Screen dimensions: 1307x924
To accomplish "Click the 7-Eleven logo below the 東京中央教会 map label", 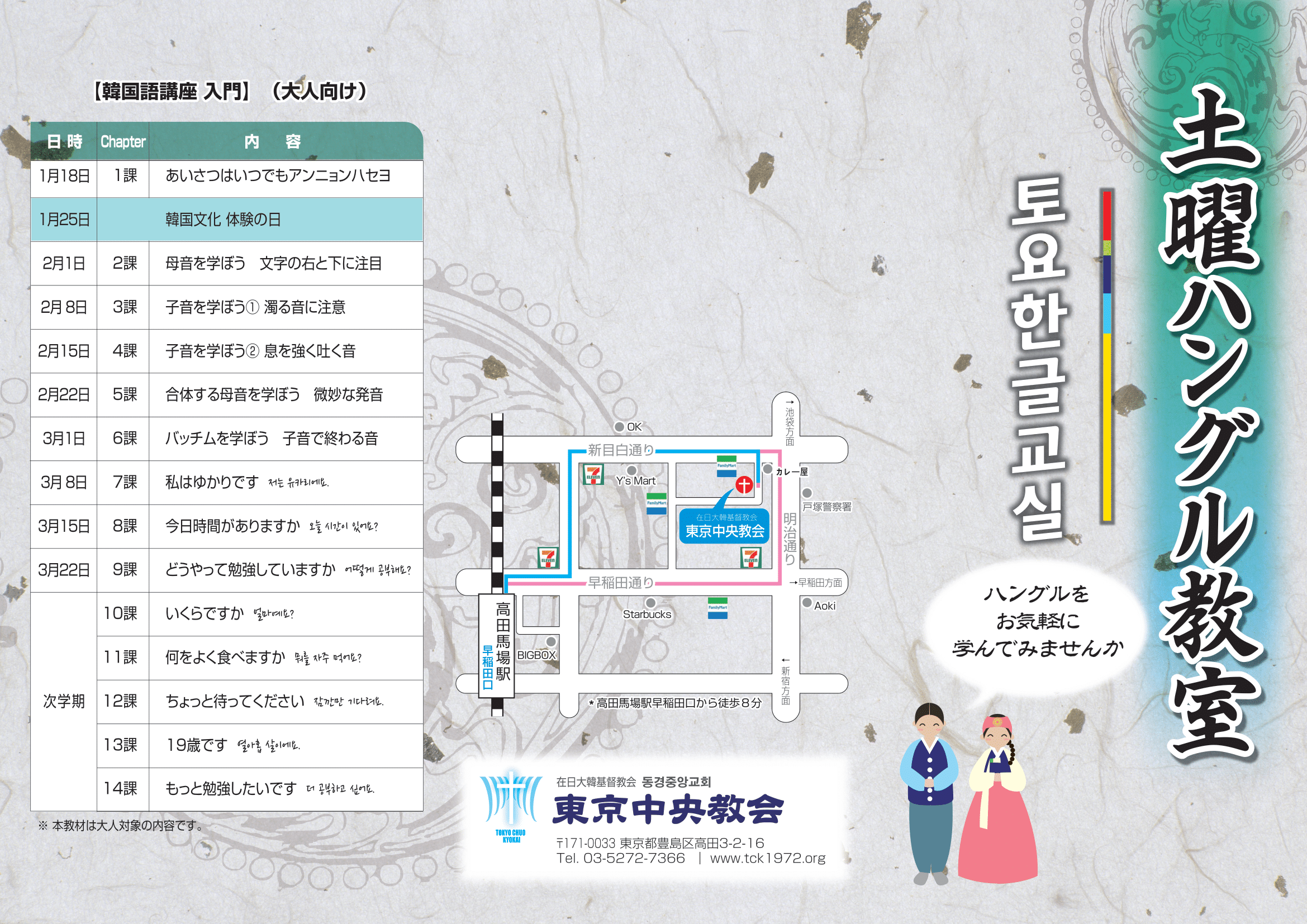I will click(751, 558).
